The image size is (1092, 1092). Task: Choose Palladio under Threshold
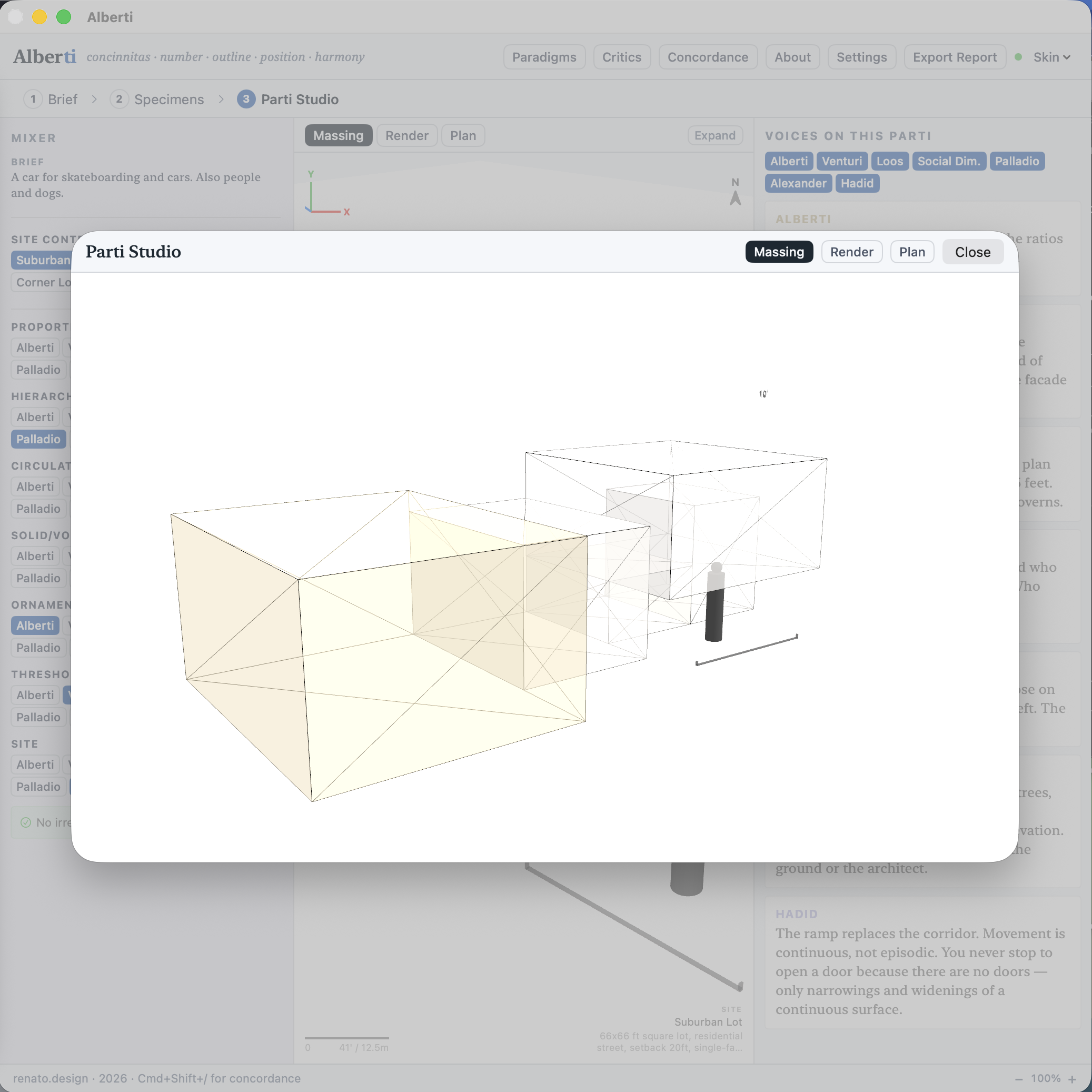(x=38, y=717)
